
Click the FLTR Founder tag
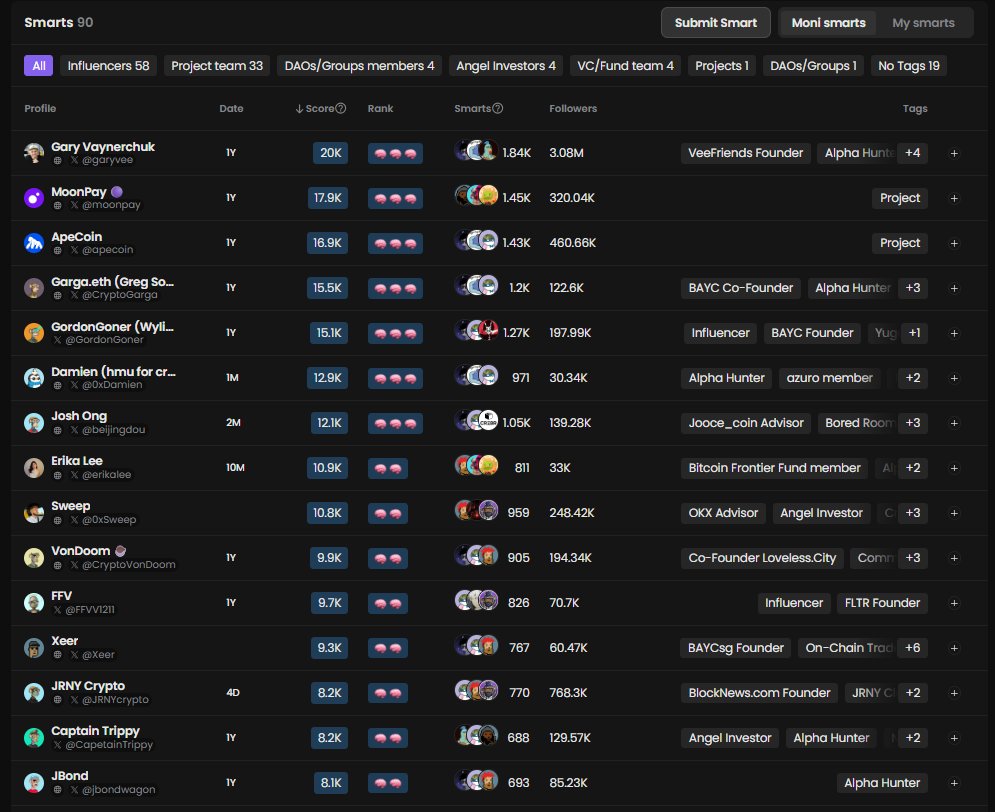[x=882, y=603]
